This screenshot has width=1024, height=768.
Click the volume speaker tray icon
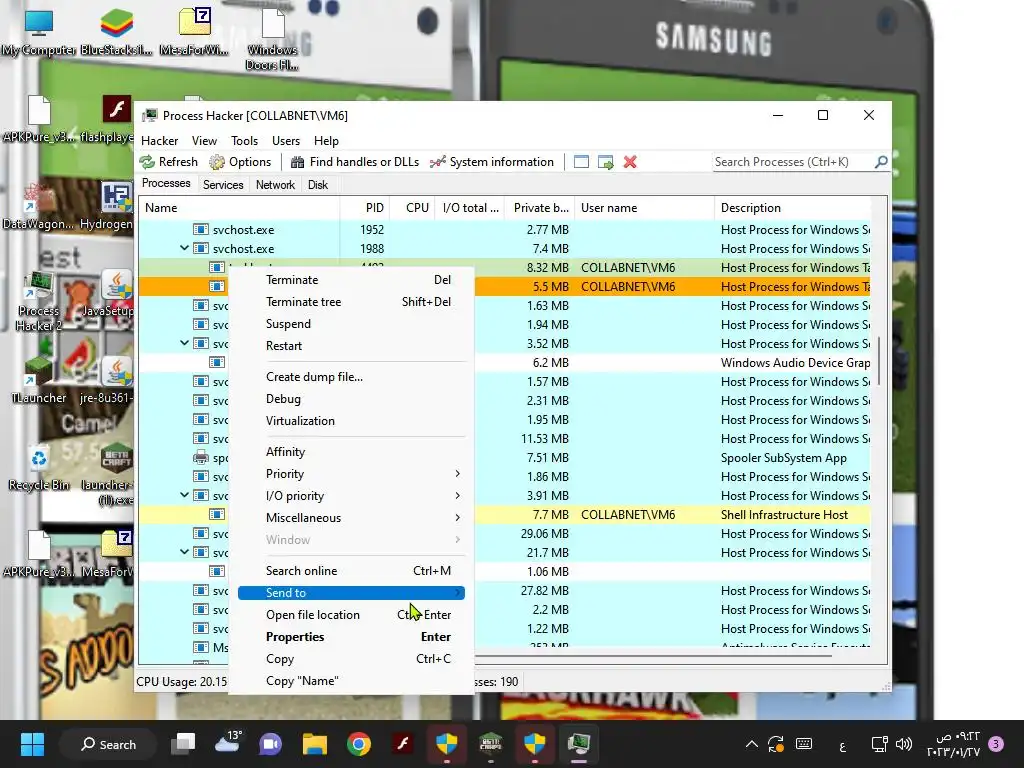pyautogui.click(x=904, y=744)
